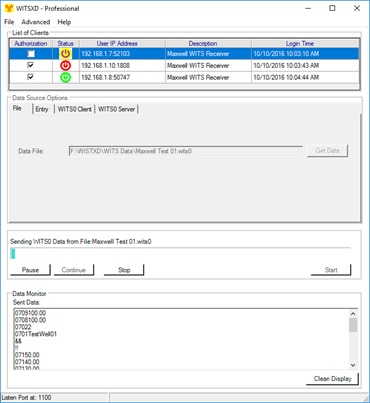The height and width of the screenshot is (403, 370).
Task: Click sent data line 0709100.00
Action: click(x=30, y=313)
